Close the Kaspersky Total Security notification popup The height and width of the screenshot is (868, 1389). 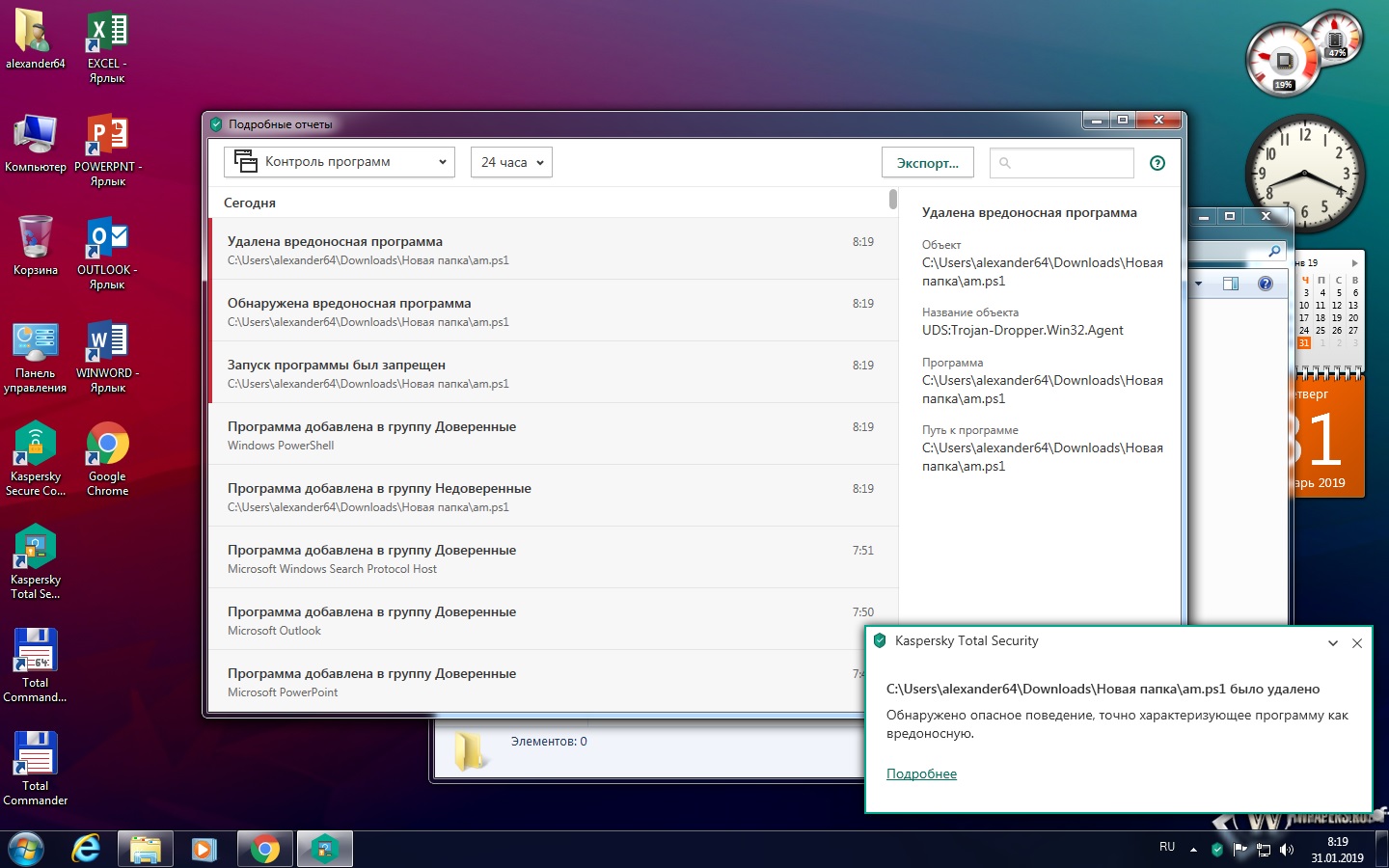click(x=1357, y=643)
